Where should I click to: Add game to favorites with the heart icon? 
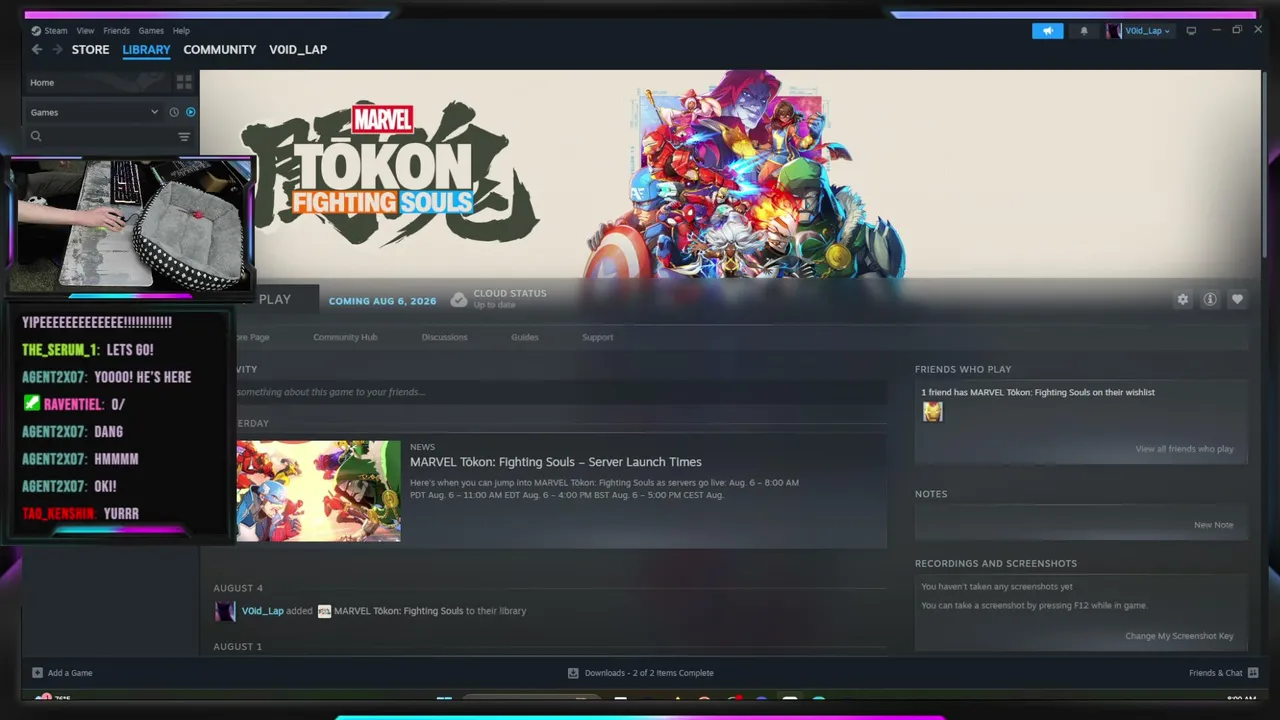click(1237, 299)
